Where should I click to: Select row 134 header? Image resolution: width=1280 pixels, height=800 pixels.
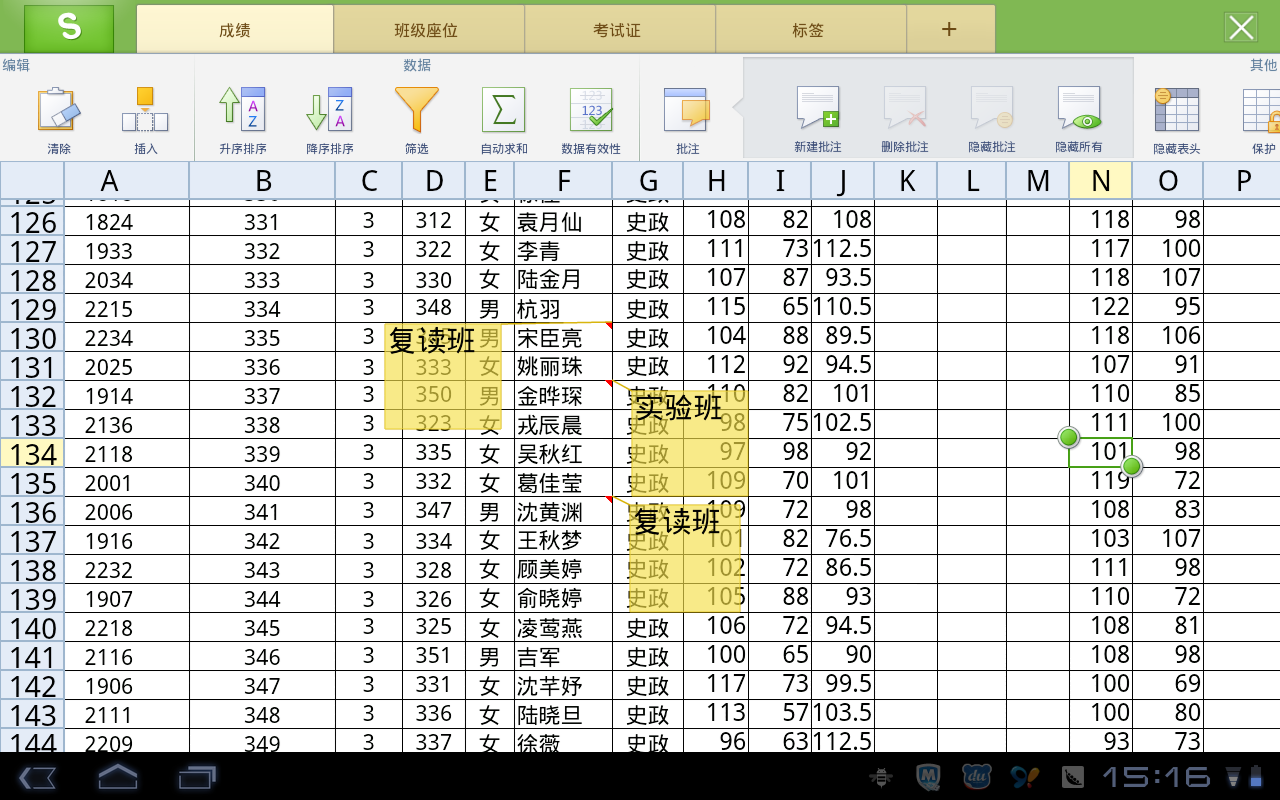(32, 454)
